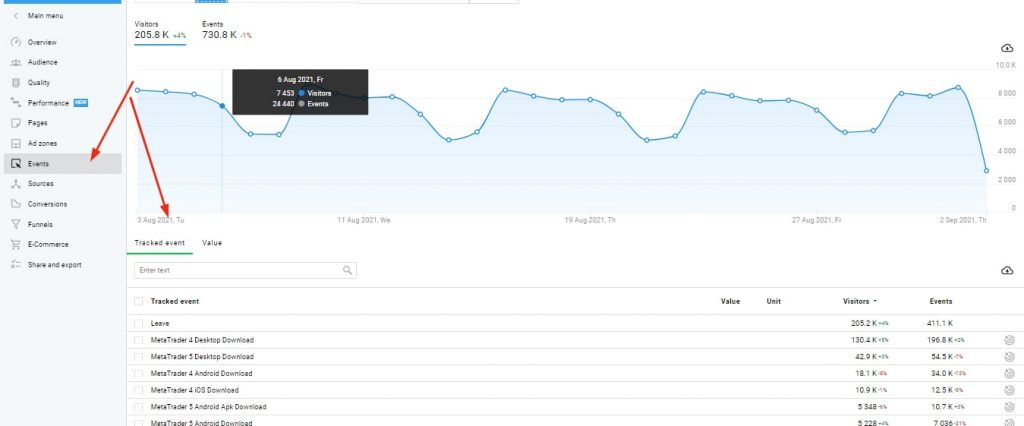Go to Conversions report
1024x426 pixels.
pos(47,205)
